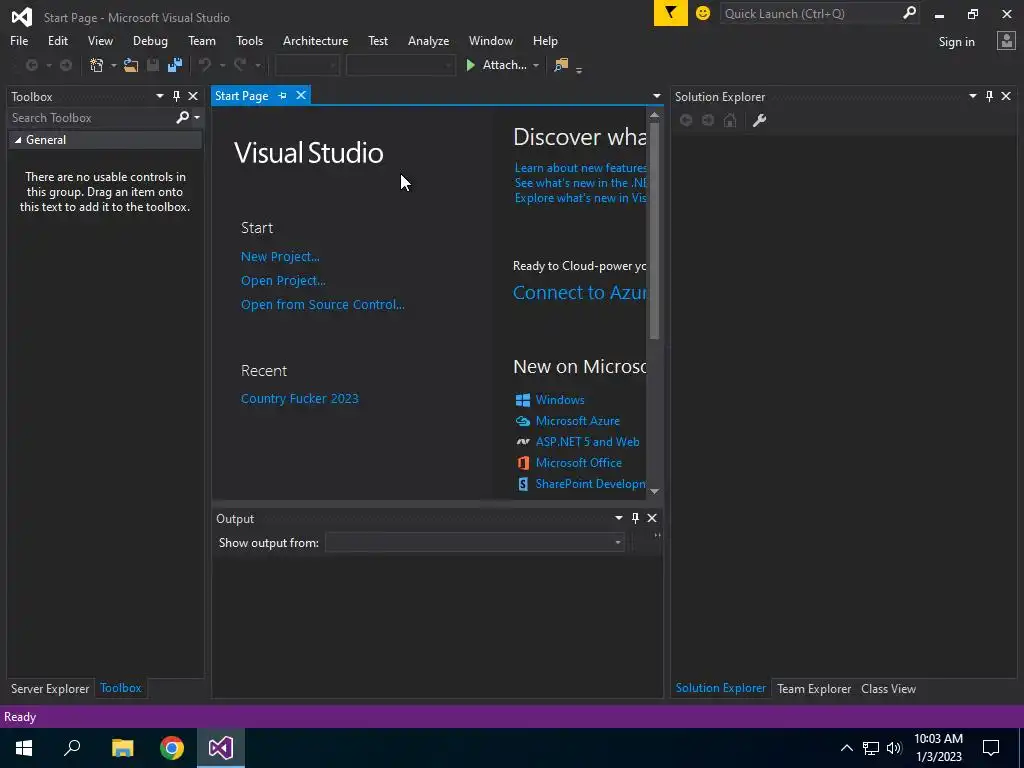Open the Analyze menu
This screenshot has height=768, width=1024.
click(428, 40)
